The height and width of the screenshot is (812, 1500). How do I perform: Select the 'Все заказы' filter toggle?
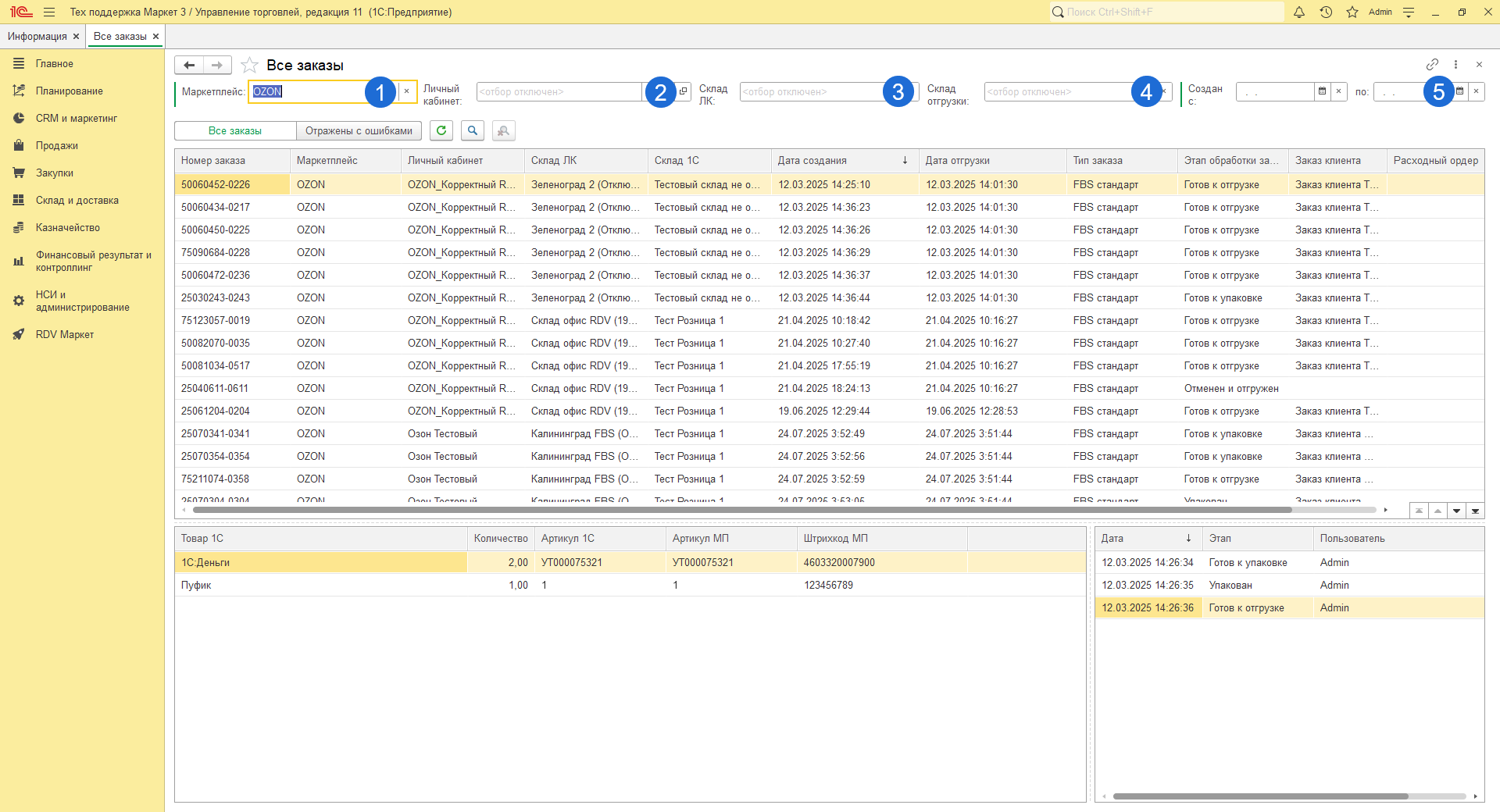[x=235, y=131]
